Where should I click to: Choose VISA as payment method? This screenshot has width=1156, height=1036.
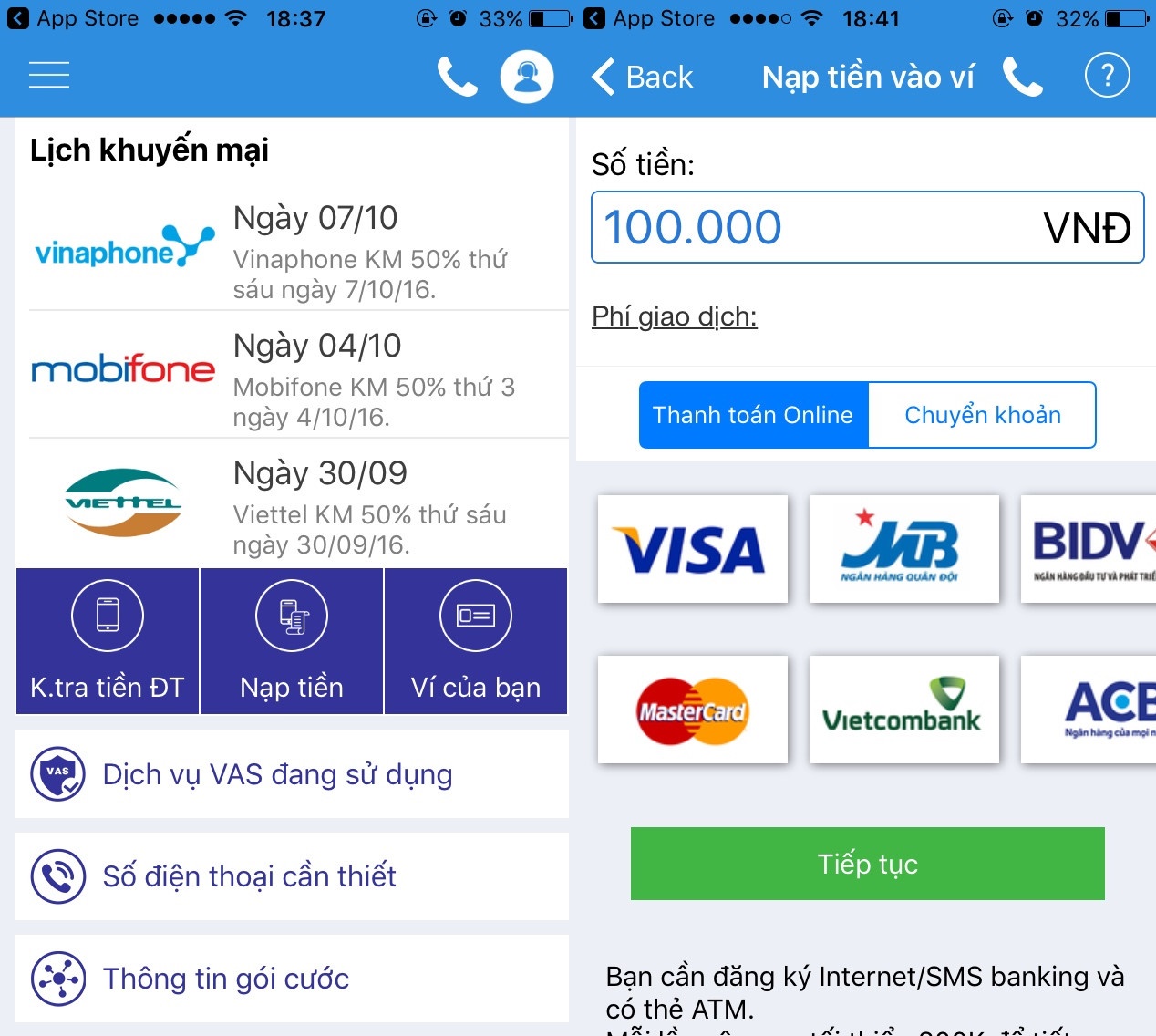click(693, 549)
